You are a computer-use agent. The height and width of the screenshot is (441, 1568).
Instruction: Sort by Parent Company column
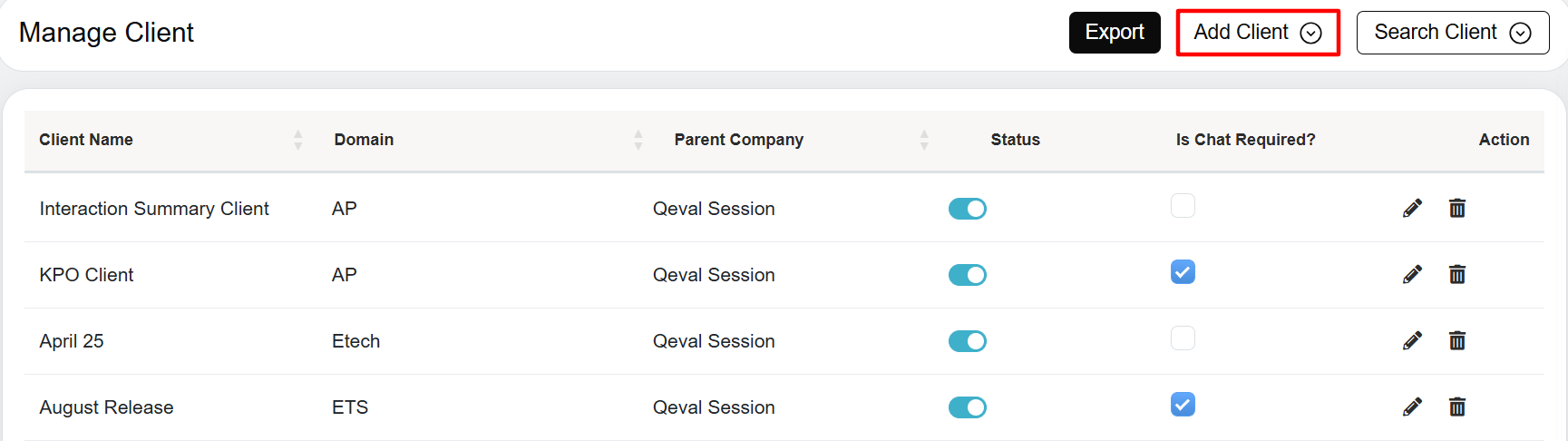923,140
